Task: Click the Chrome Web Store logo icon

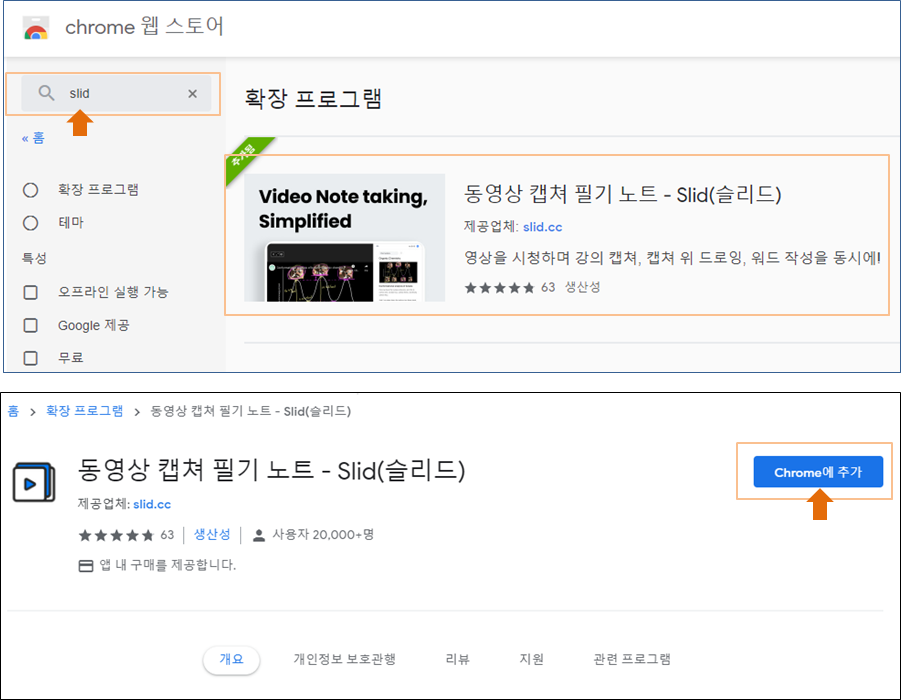Action: tap(36, 28)
